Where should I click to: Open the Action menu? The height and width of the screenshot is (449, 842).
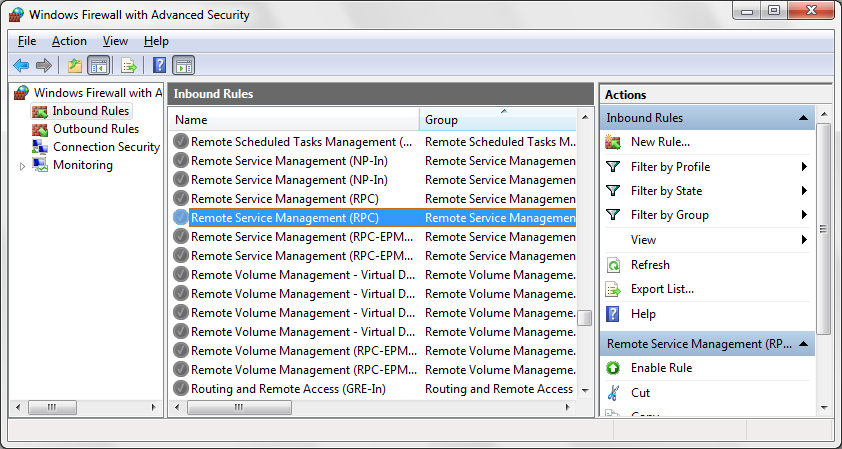(x=69, y=41)
